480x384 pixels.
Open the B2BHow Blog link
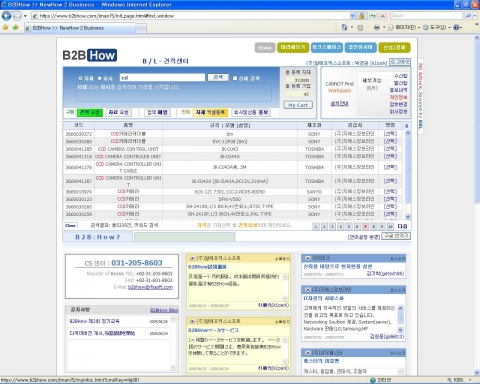pos(164,310)
